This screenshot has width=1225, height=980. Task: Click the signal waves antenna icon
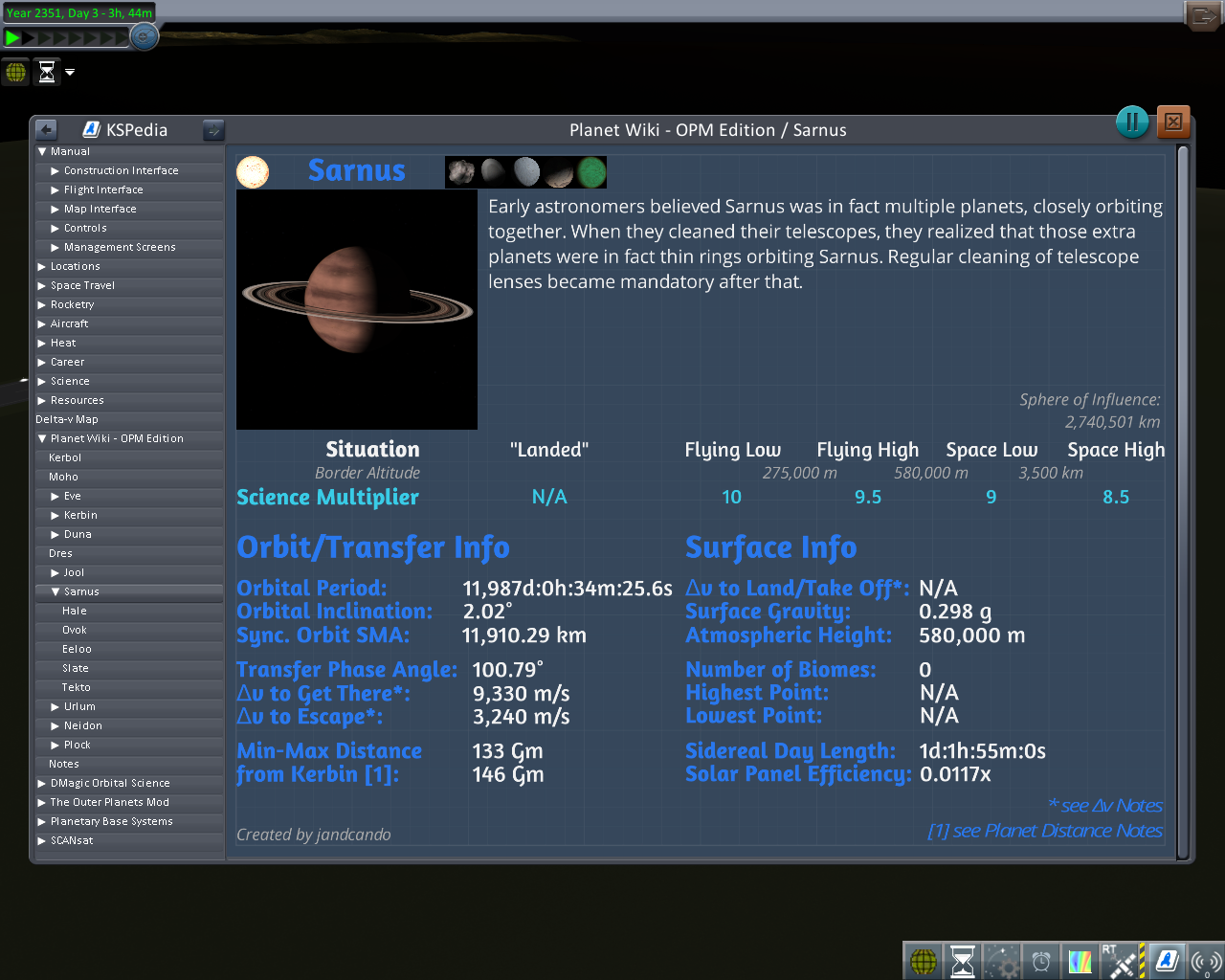click(1205, 961)
